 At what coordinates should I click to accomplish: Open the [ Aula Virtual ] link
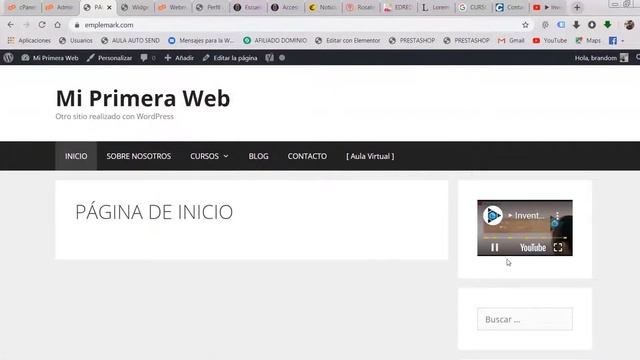[370, 156]
